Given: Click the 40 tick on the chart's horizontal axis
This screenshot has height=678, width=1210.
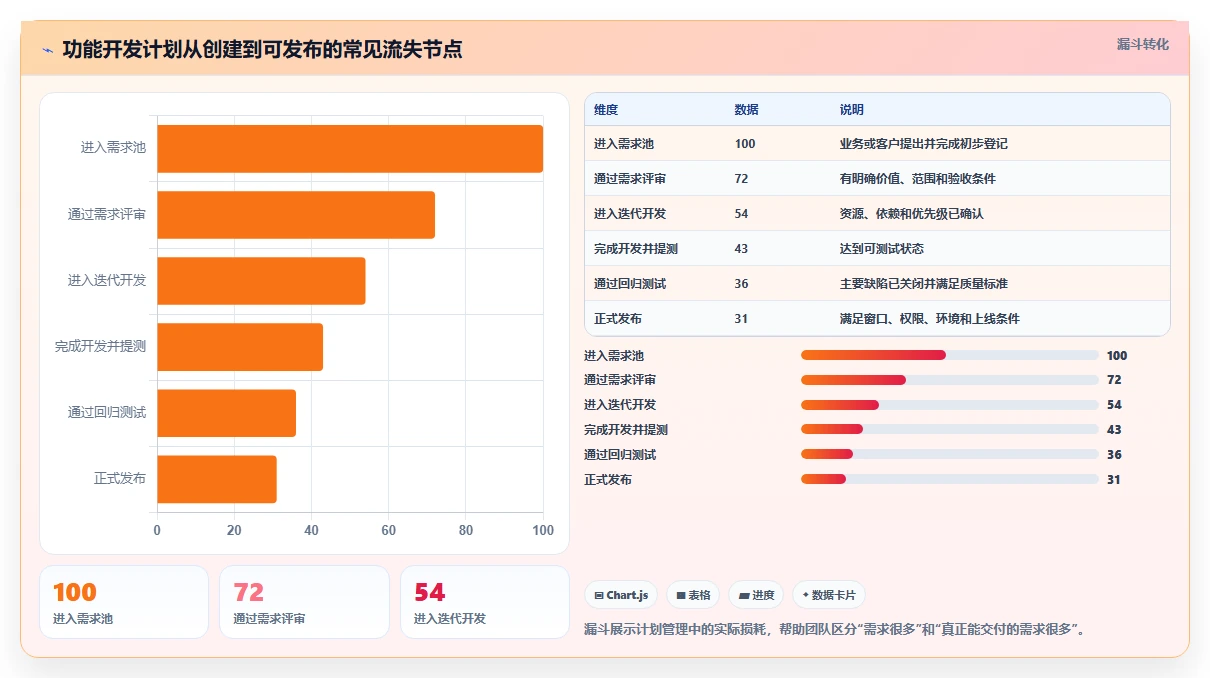Looking at the screenshot, I should coord(312,531).
